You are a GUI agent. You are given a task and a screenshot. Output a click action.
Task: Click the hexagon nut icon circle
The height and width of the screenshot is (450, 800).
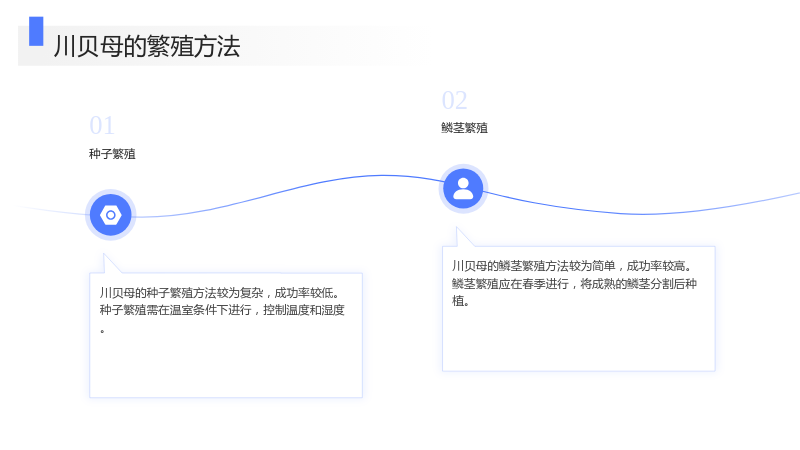tap(111, 215)
